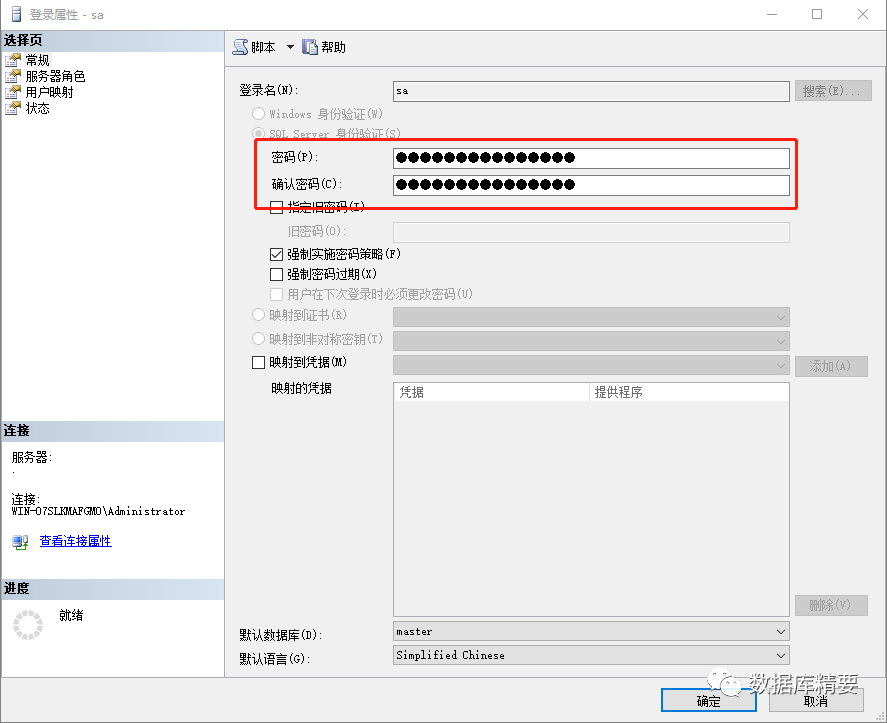Click the 帮助 toolbar label
The width and height of the screenshot is (887, 723).
pos(333,48)
